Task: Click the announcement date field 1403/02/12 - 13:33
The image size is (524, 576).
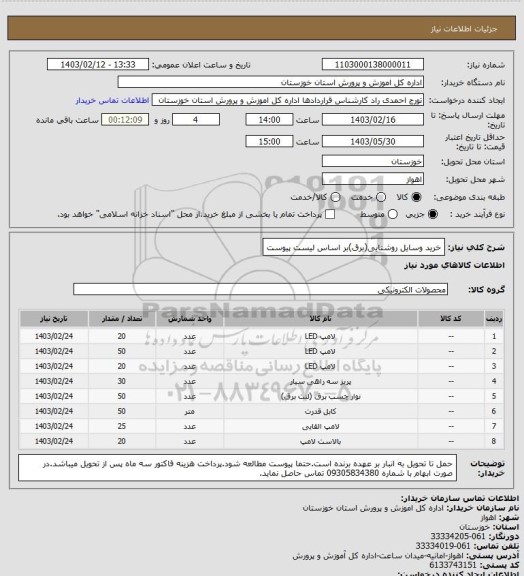Action: [98, 65]
